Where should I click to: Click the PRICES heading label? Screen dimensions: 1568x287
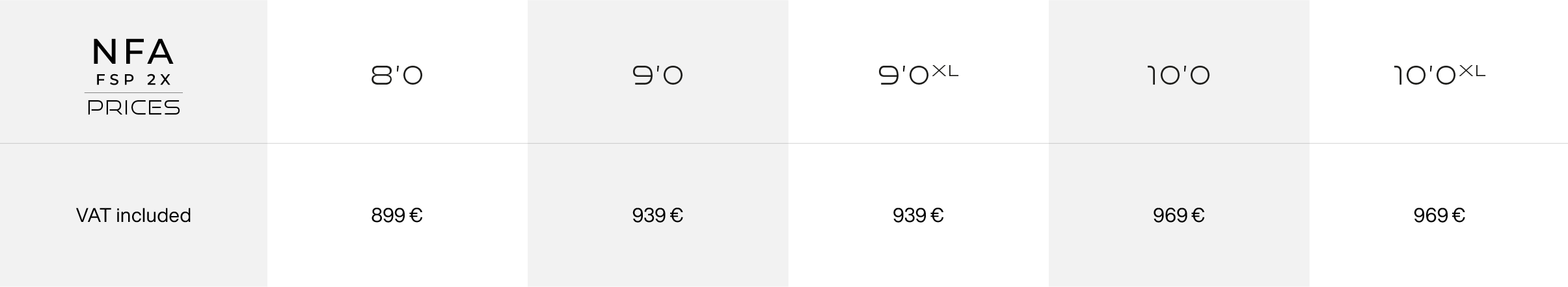133,107
